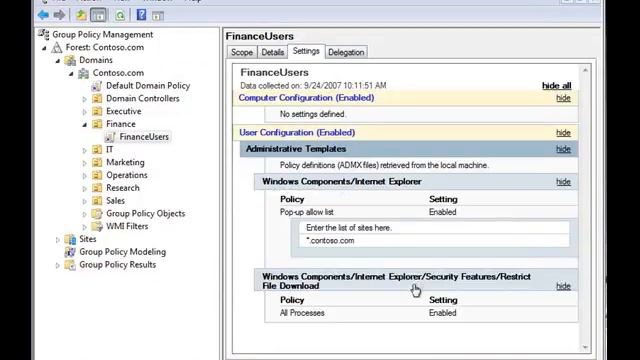Image resolution: width=640 pixels, height=360 pixels.
Task: Click the Contoso.com domain icon
Action: tap(84, 73)
